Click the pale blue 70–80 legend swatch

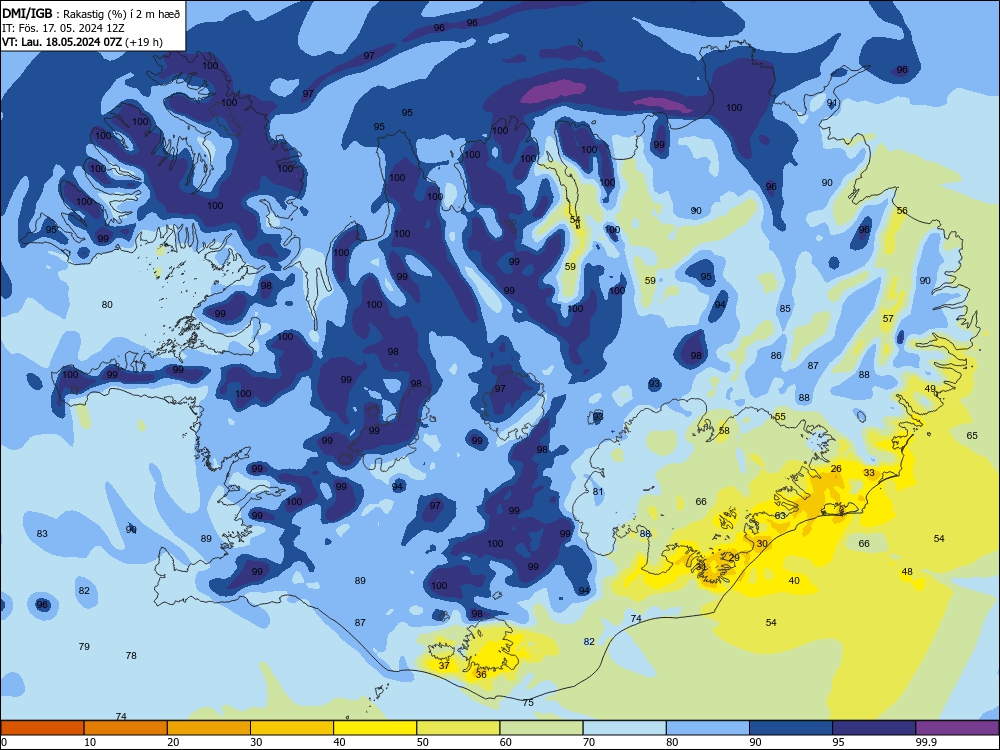click(x=624, y=728)
